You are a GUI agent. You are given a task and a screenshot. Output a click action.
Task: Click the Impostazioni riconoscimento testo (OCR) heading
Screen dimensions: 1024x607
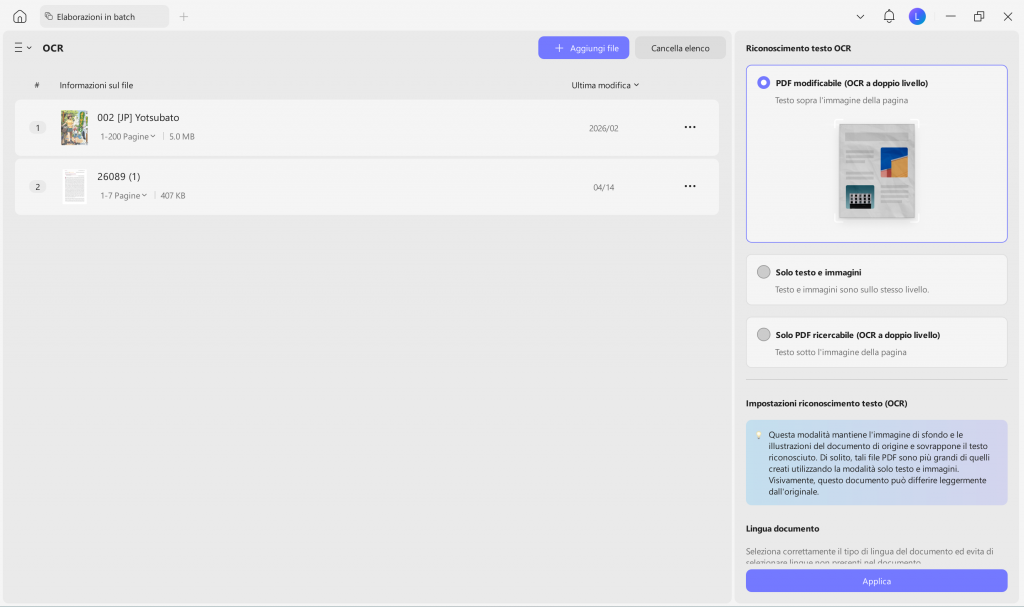(826, 403)
